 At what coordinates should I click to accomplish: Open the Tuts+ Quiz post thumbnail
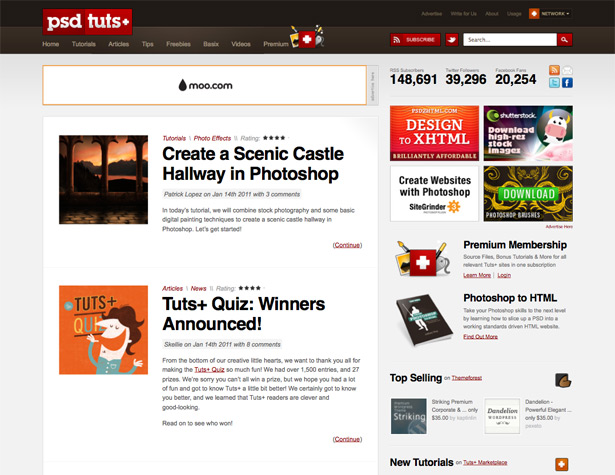[x=104, y=330]
